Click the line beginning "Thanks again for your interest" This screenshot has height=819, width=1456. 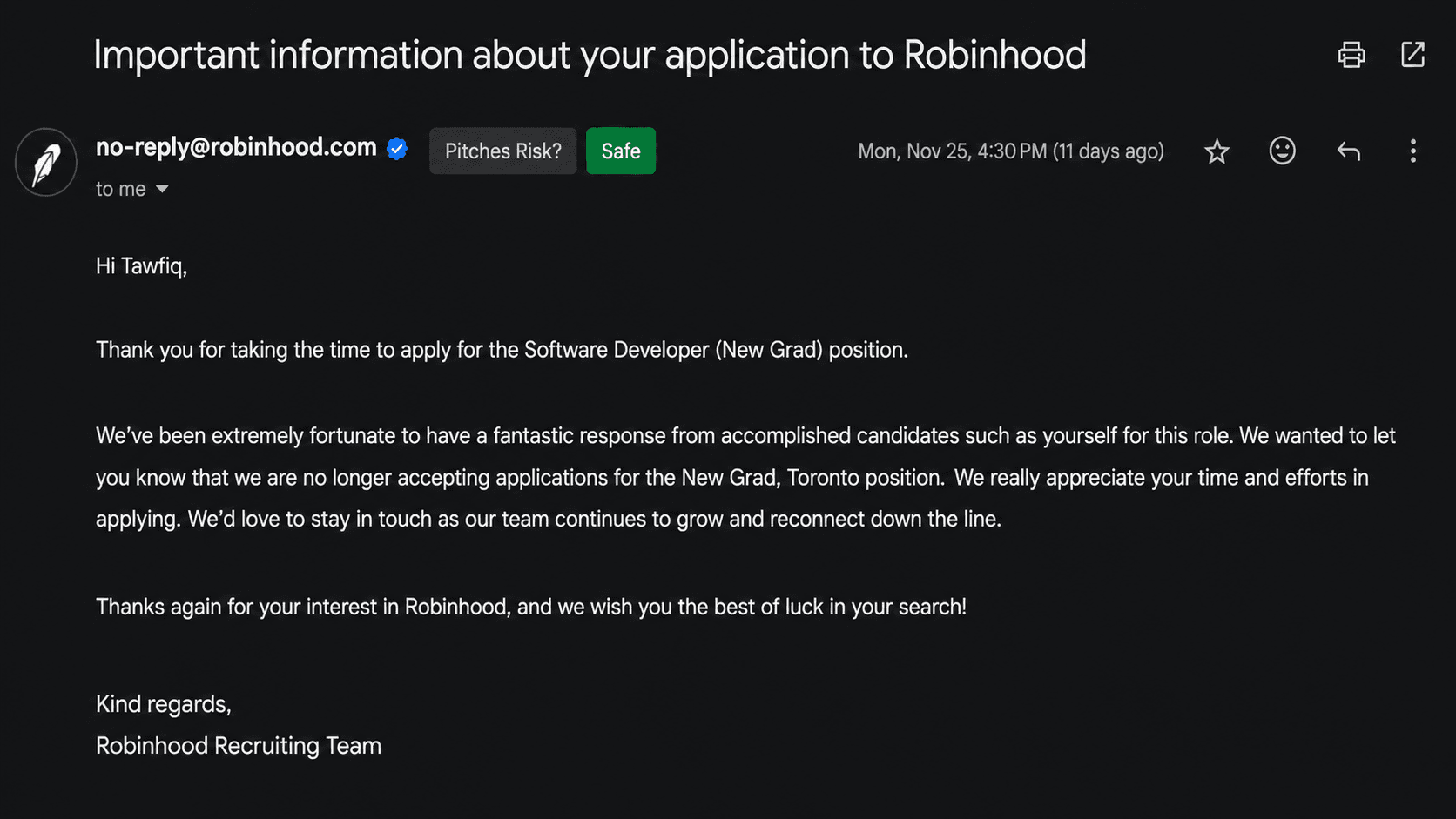pyautogui.click(x=531, y=607)
